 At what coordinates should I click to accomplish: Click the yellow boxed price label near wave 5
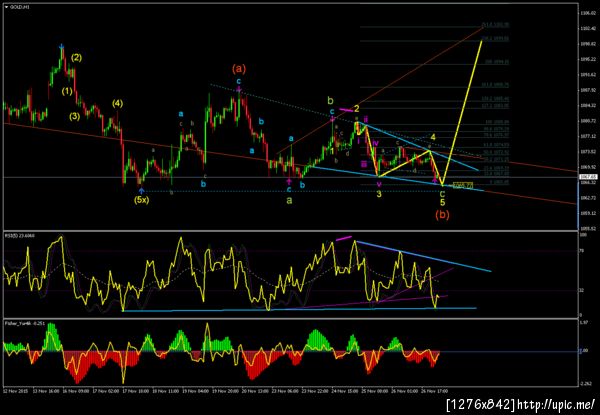pyautogui.click(x=463, y=185)
